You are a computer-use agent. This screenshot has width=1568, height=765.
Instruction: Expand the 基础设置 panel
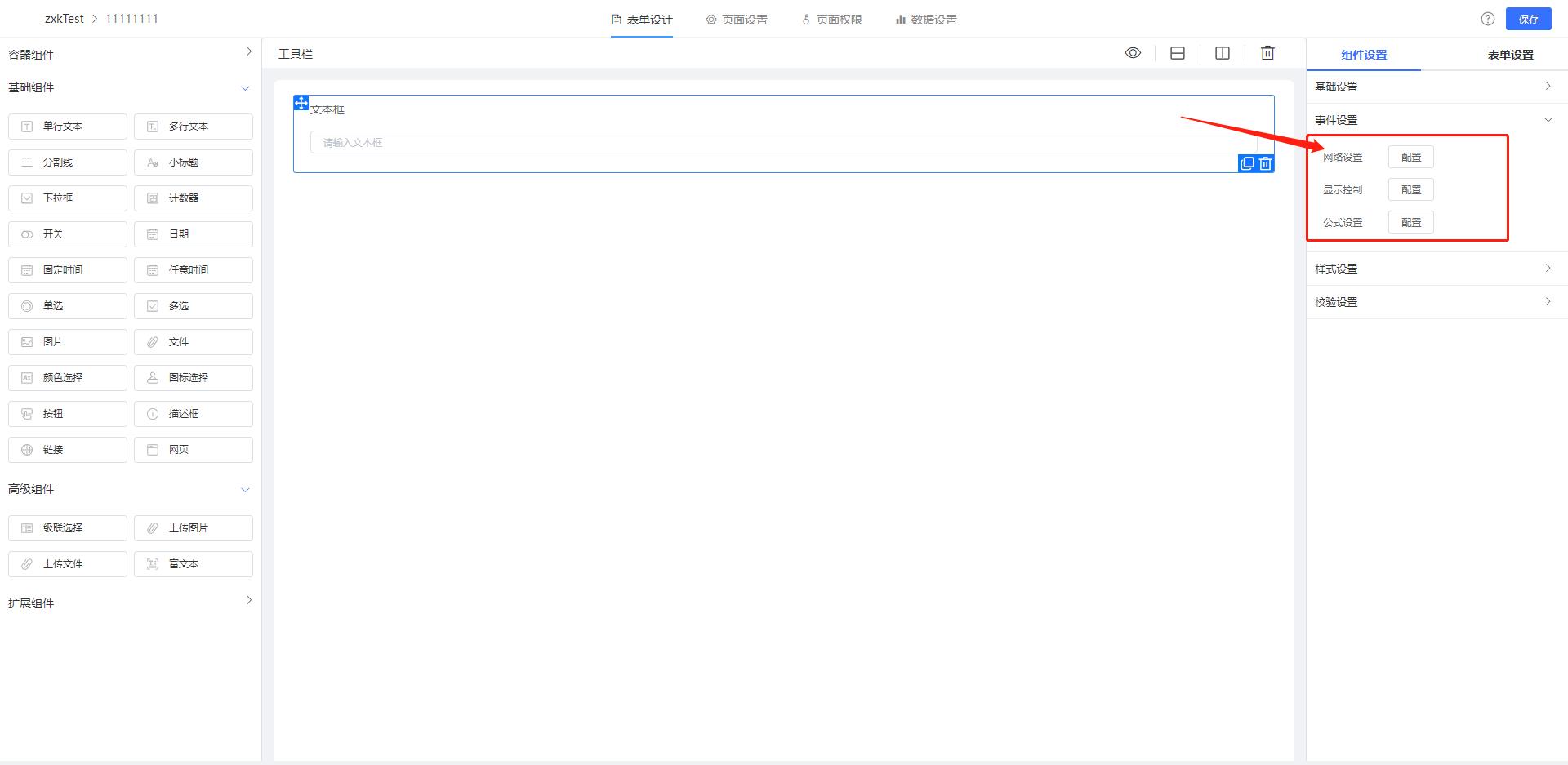click(1437, 87)
